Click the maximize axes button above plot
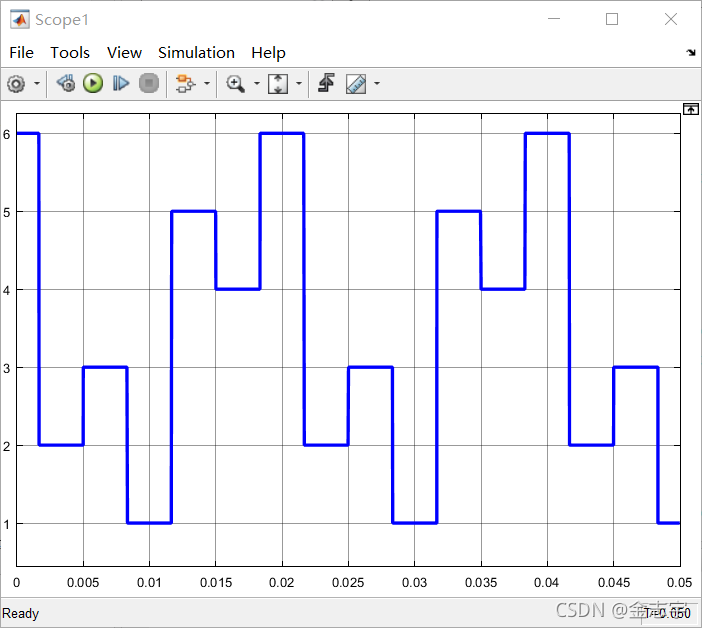702x628 pixels. (x=691, y=109)
